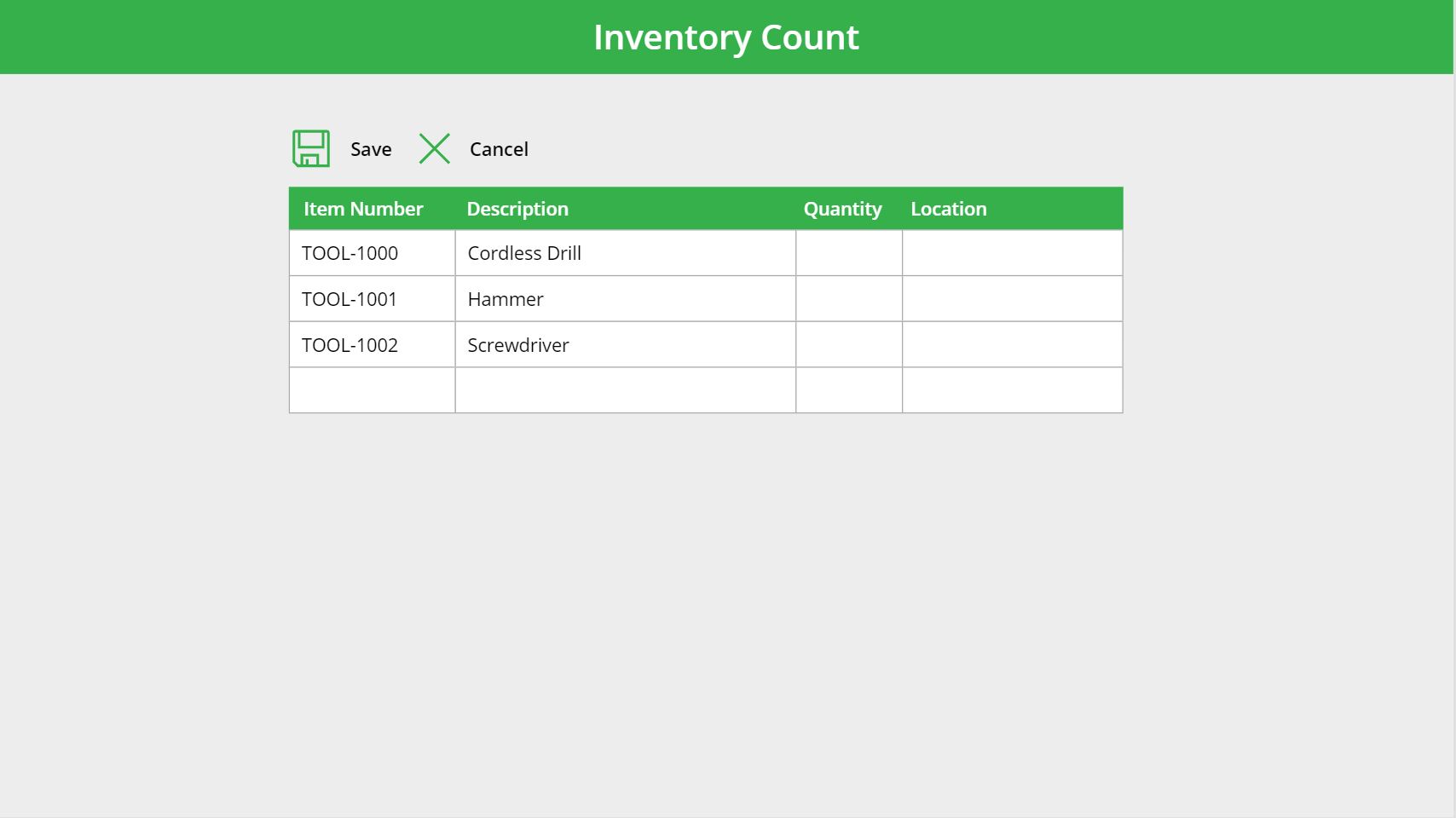Viewport: 1456px width, 818px height.
Task: Click the Quantity column header
Action: [x=842, y=209]
